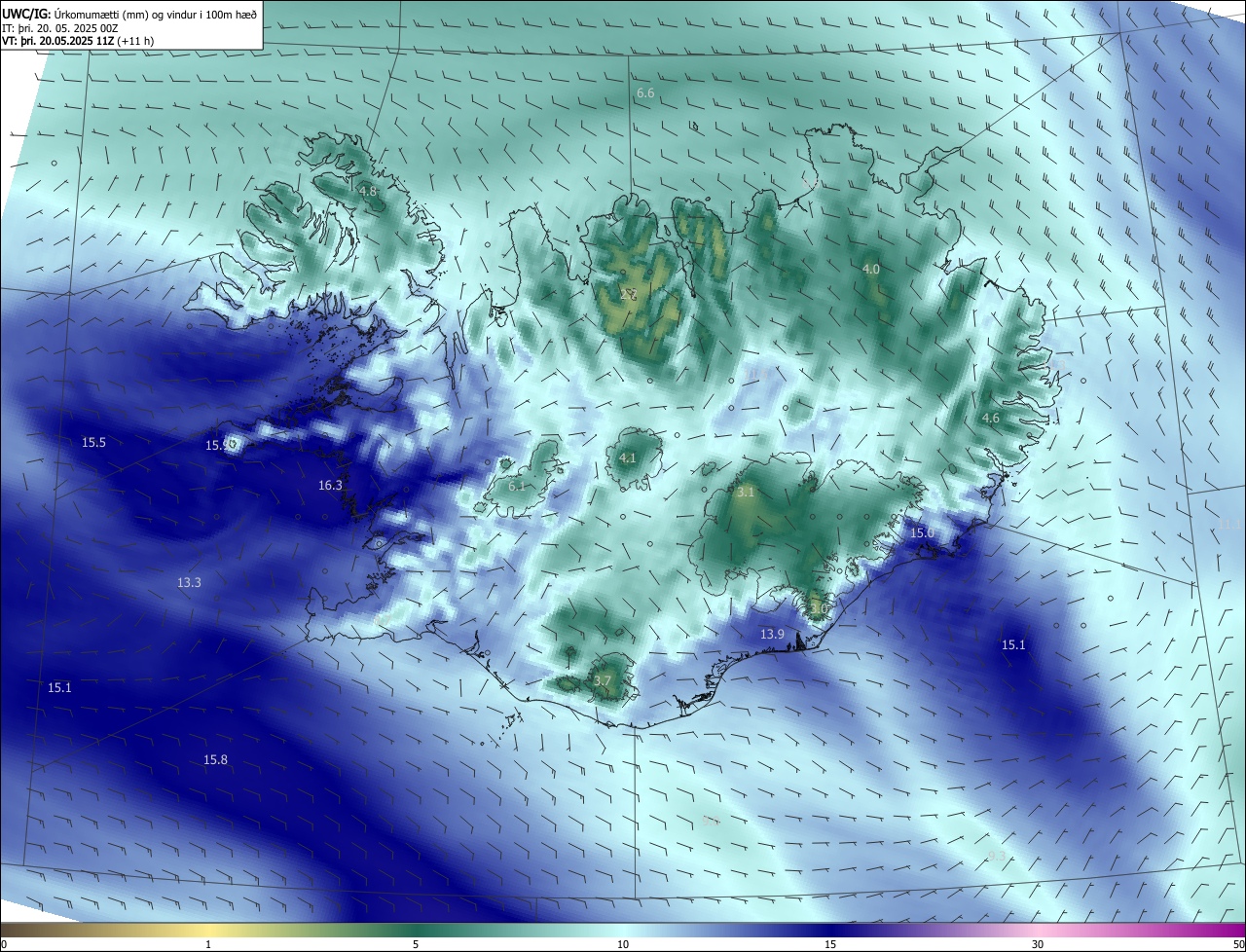This screenshot has height=952, width=1246.
Task: Click the 6.1 value label
Action: tap(517, 486)
